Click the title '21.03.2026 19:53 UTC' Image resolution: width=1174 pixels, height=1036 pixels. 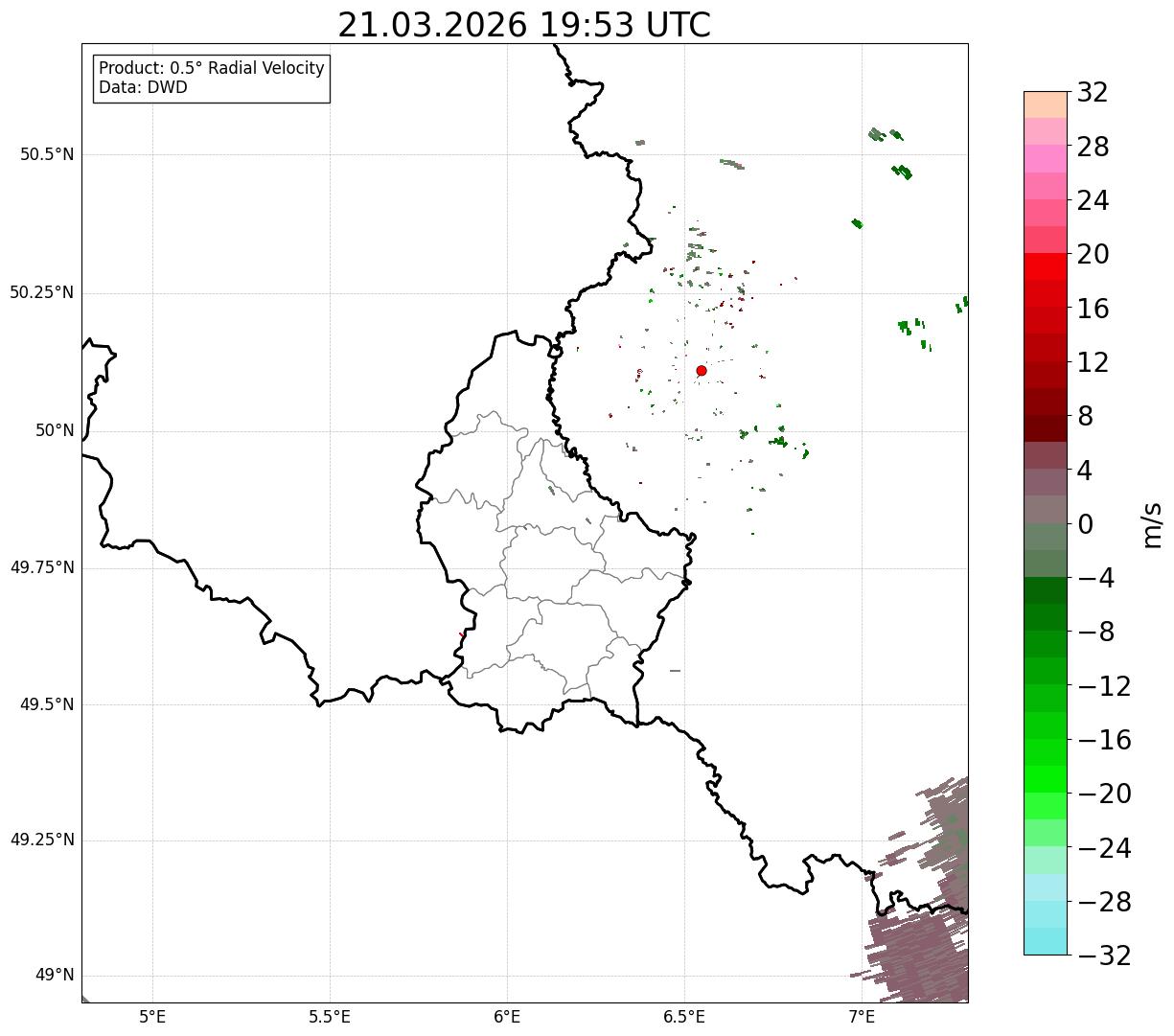(524, 25)
